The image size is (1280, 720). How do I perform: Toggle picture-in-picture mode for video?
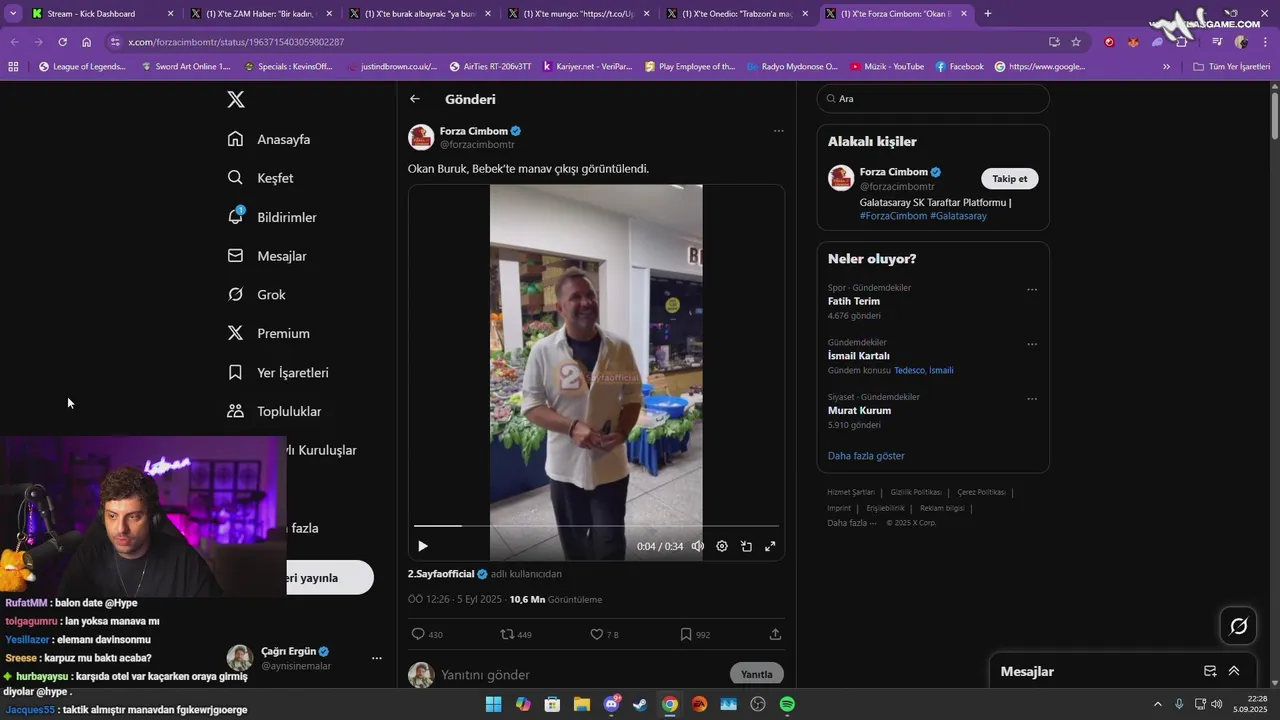coord(746,546)
